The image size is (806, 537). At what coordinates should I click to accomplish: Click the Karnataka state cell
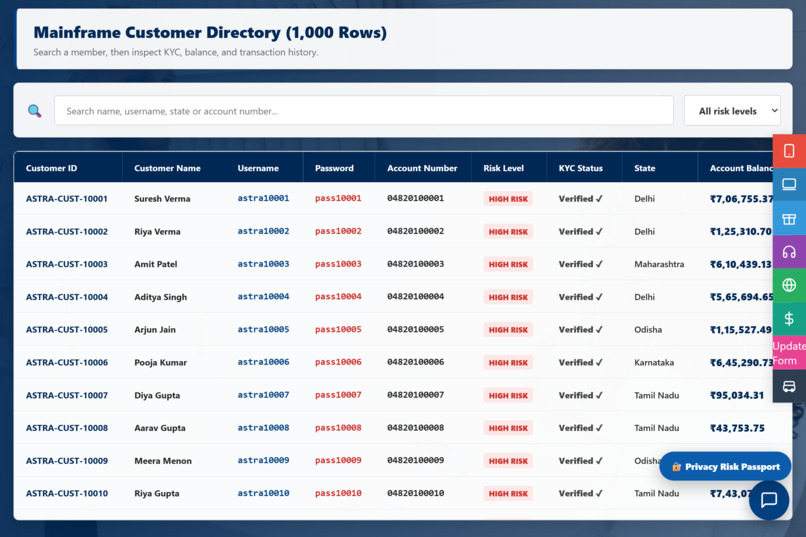point(654,362)
